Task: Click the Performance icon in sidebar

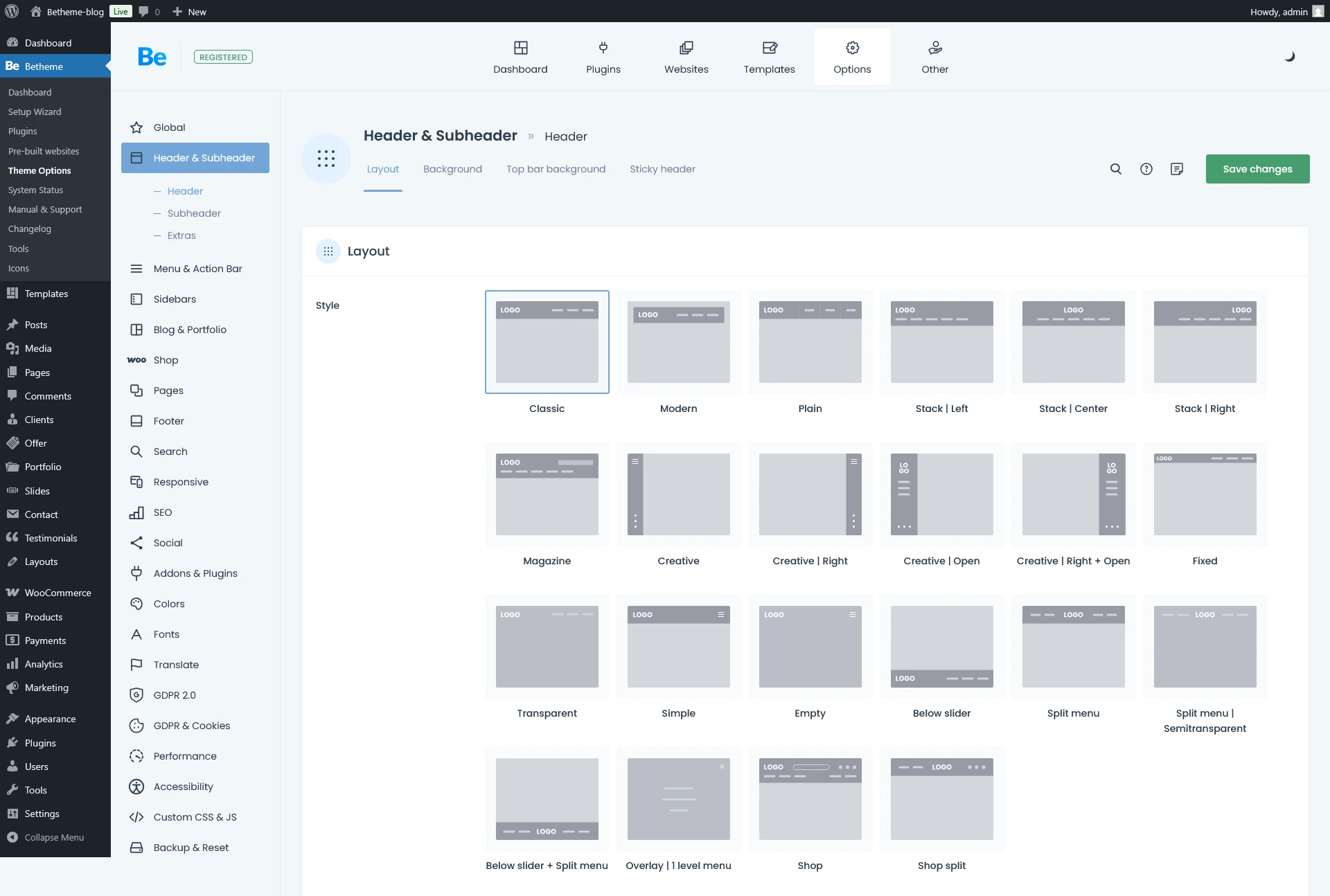Action: [136, 756]
